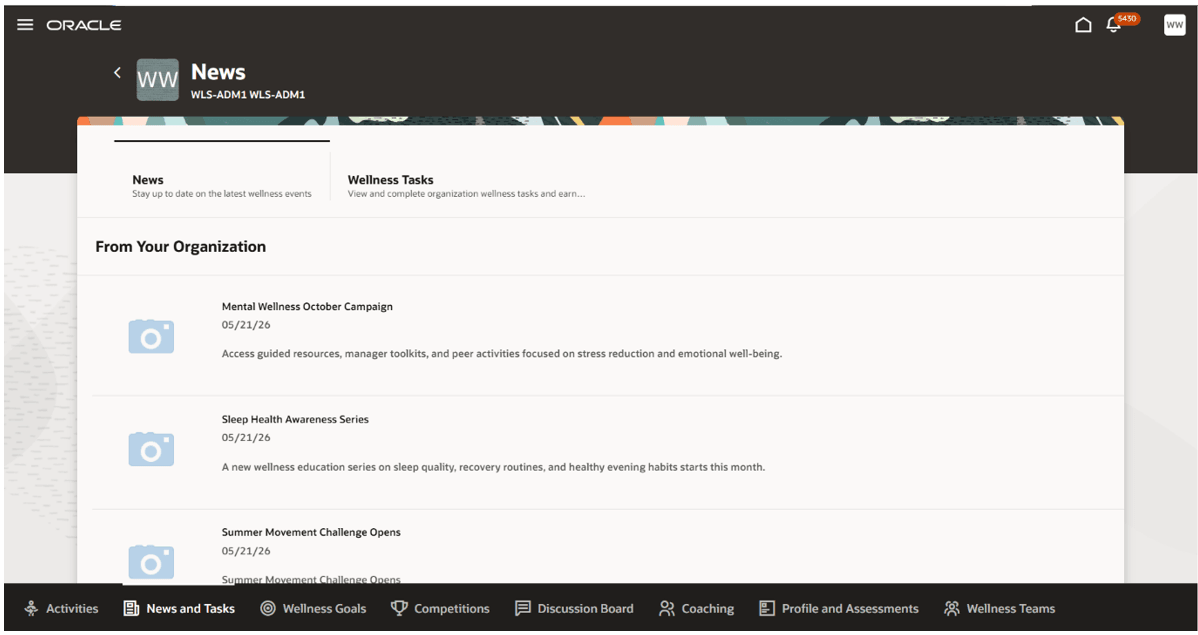This screenshot has height=635, width=1198.
Task: Click 'Stay up to date on the latest wellness events'
Action: (222, 194)
